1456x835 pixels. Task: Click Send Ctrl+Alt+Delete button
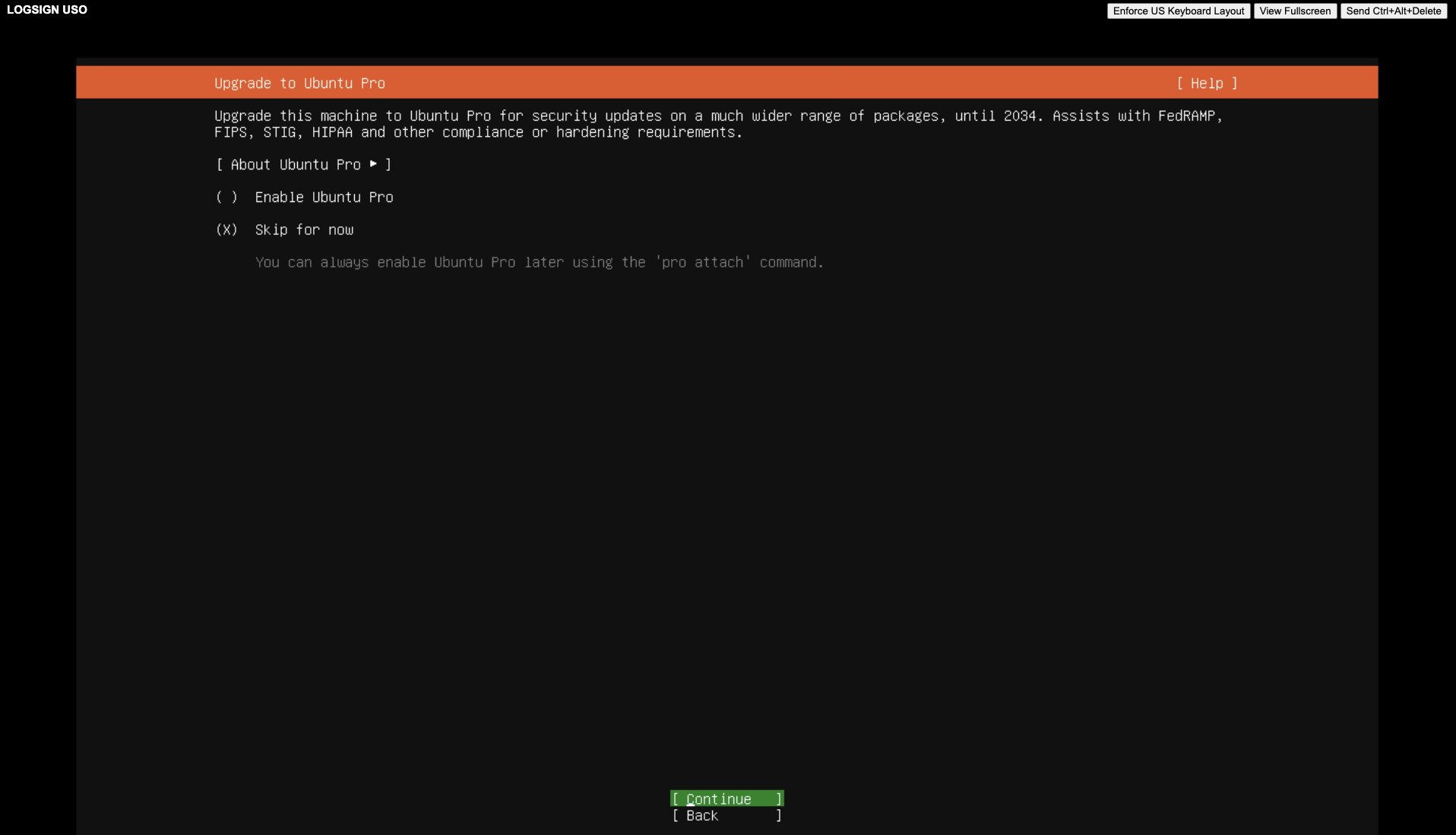[x=1393, y=11]
